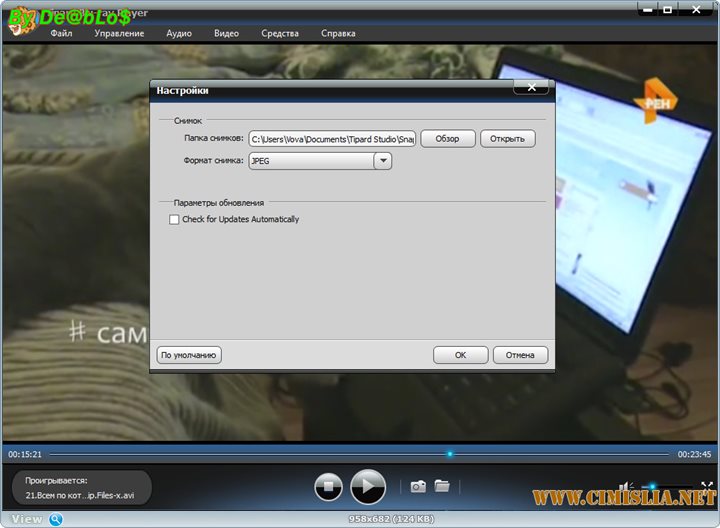Click the playback progress bar marker
The image size is (720, 528).
(x=450, y=454)
